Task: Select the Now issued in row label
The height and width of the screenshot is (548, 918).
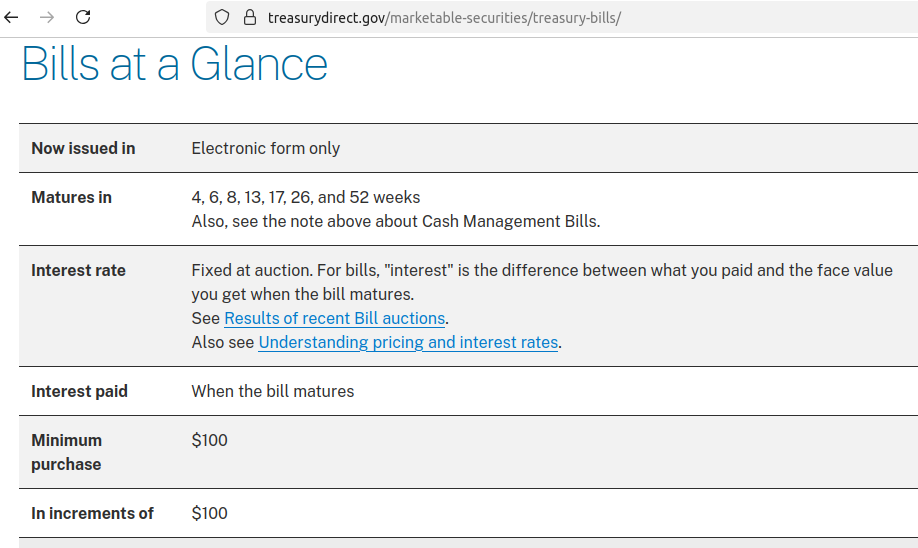Action: pyautogui.click(x=83, y=149)
